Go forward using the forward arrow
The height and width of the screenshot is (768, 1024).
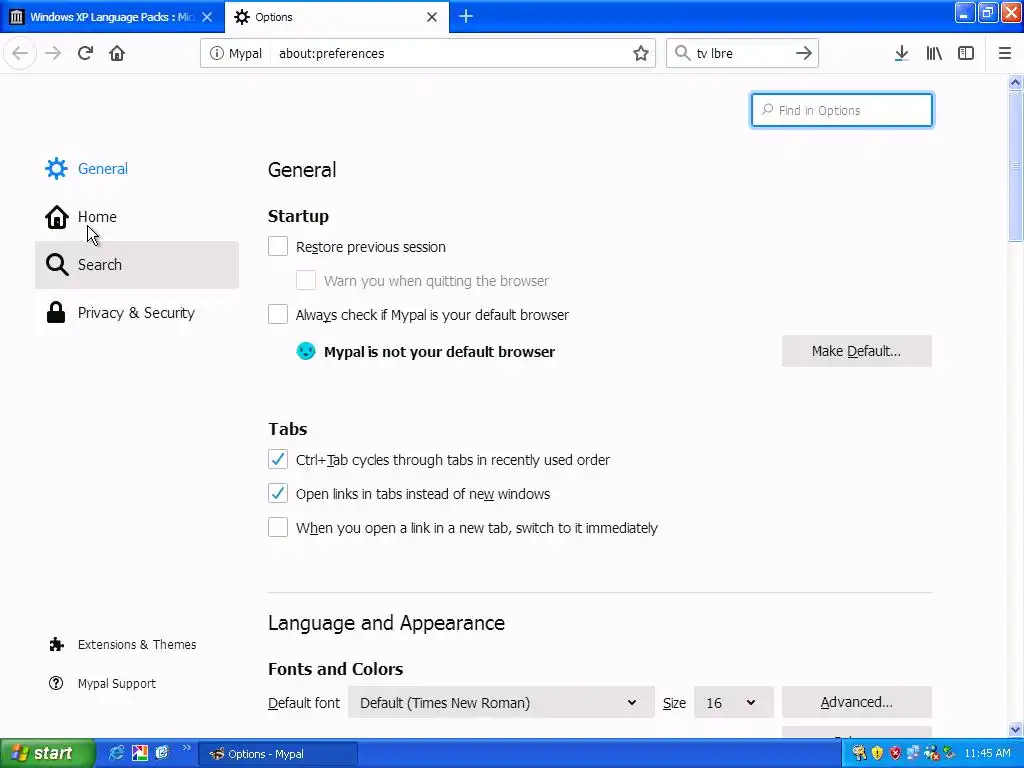pyautogui.click(x=53, y=53)
